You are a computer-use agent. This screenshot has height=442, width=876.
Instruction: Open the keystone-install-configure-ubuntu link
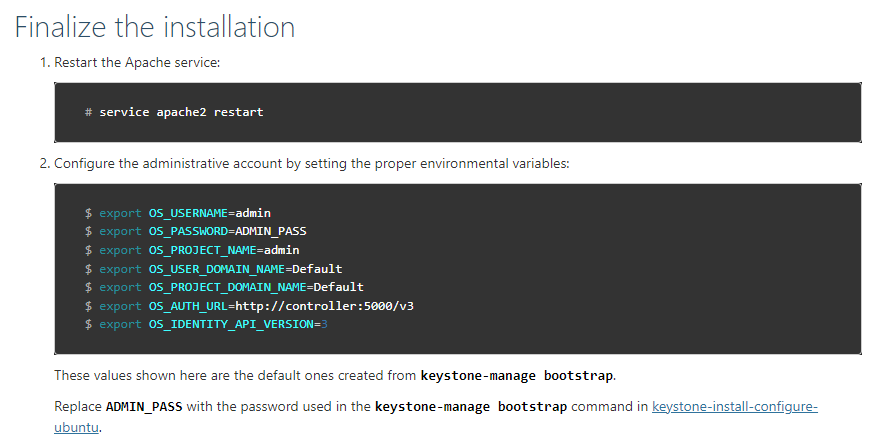click(x=735, y=407)
